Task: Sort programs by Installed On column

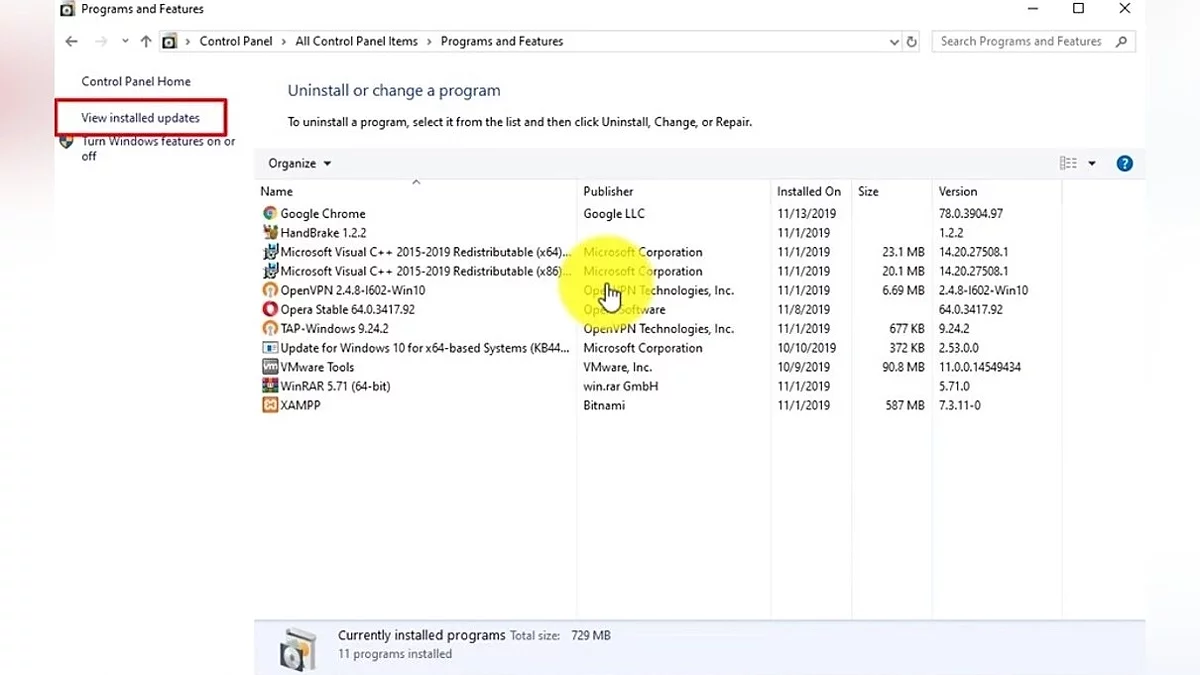Action: 808,191
